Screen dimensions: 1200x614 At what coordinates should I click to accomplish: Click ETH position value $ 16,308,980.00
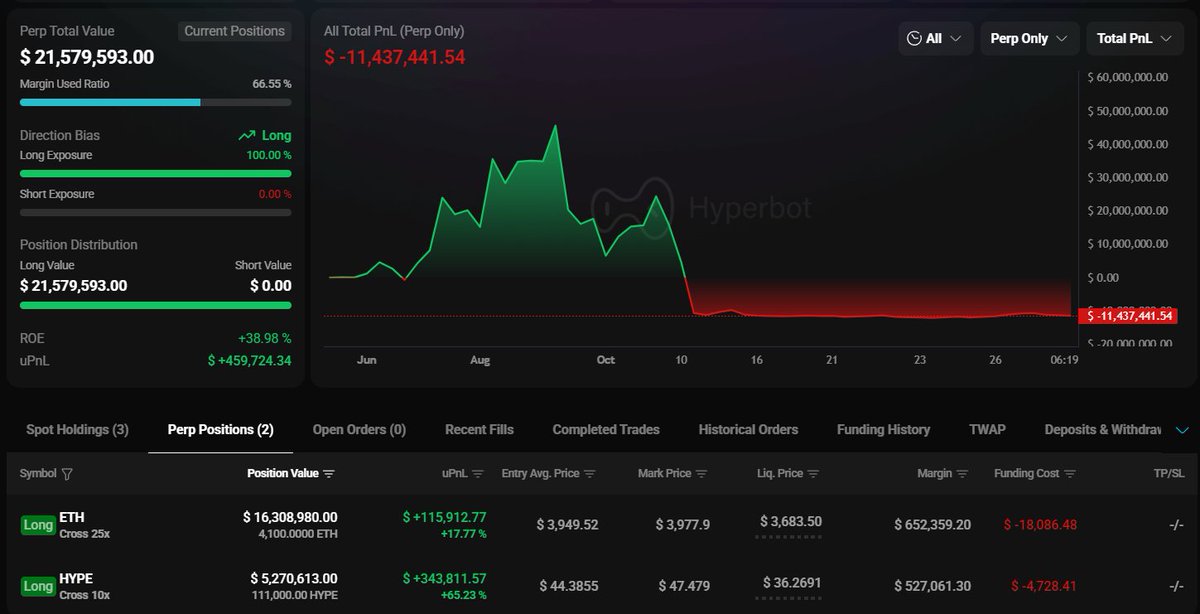(290, 517)
